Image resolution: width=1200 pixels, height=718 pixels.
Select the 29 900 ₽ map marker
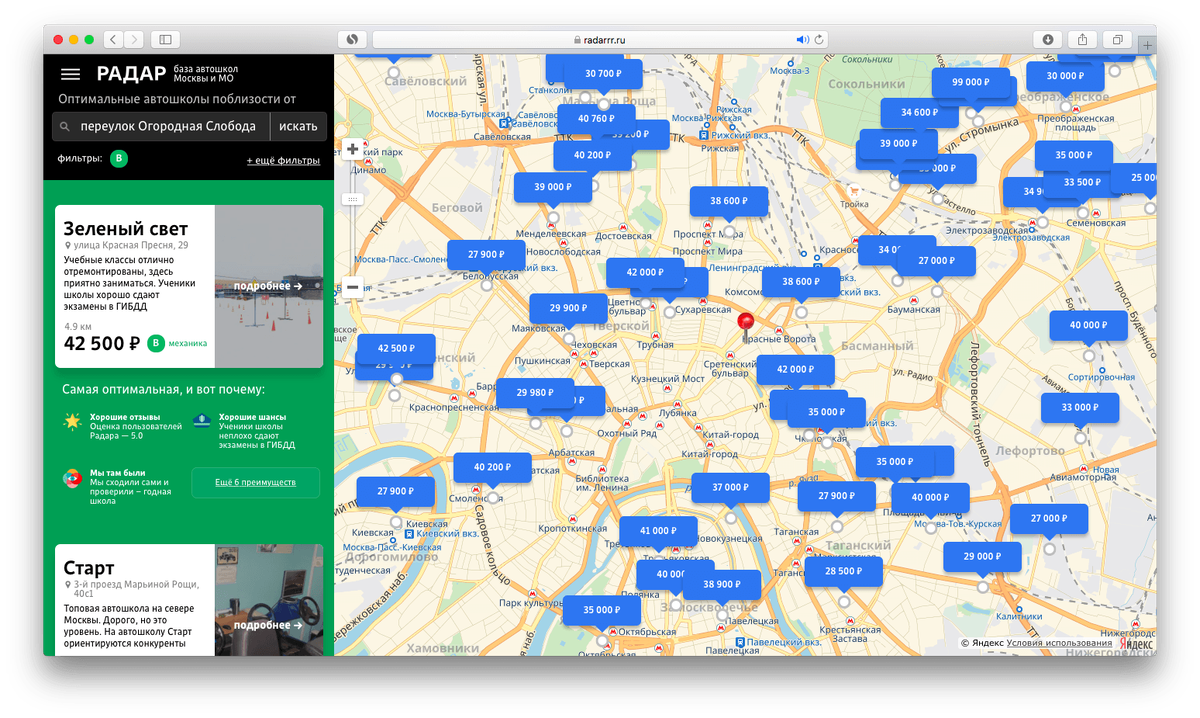(568, 308)
